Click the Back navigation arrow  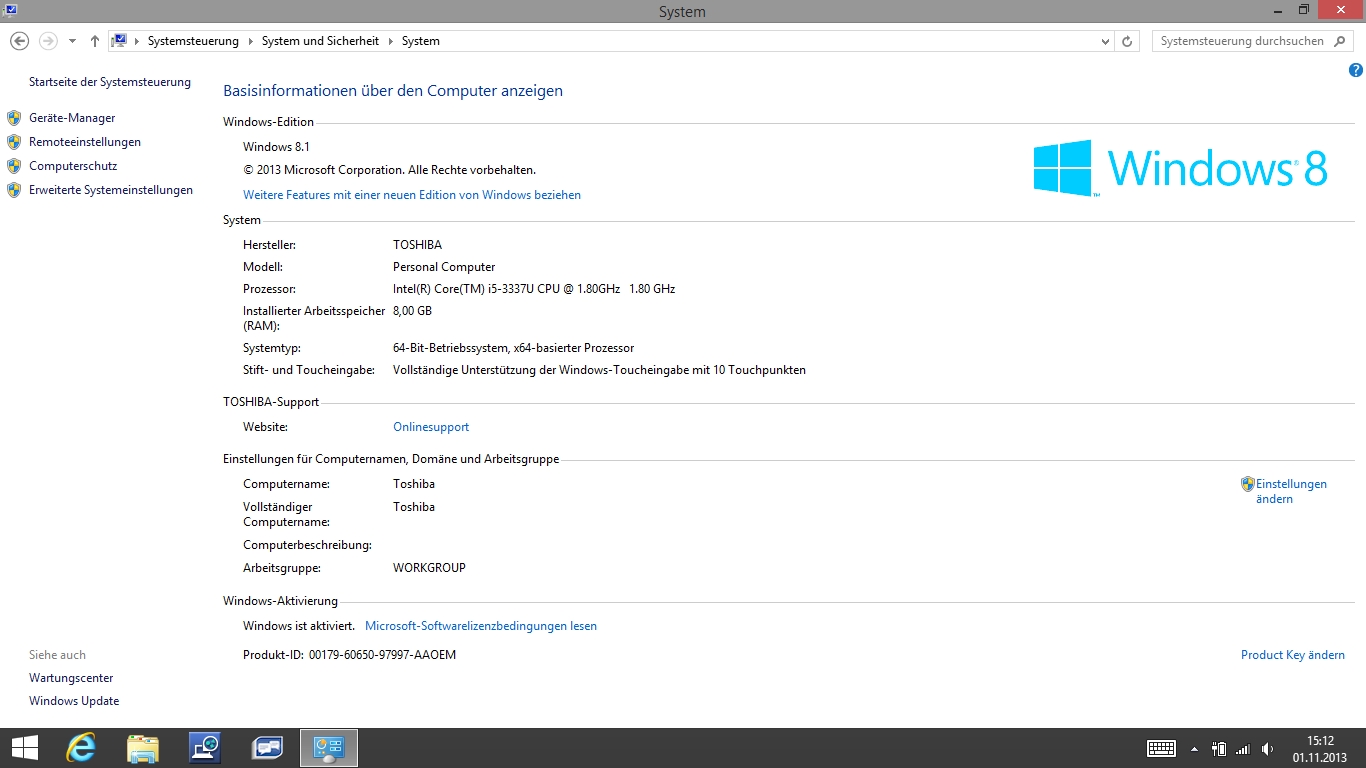19,41
